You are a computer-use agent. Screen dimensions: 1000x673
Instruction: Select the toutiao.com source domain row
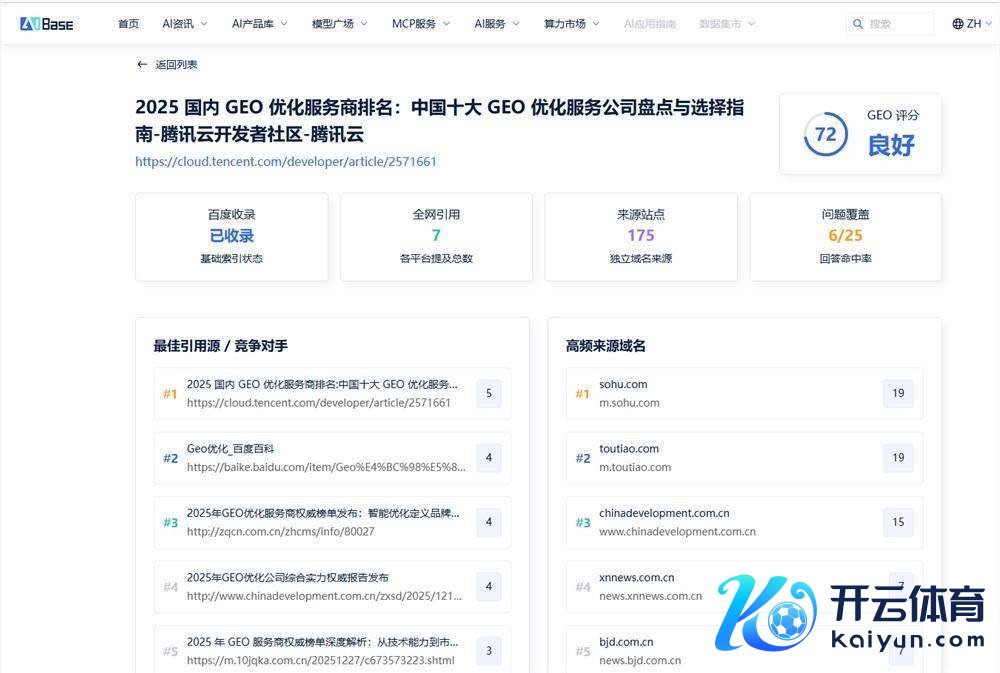point(722,458)
